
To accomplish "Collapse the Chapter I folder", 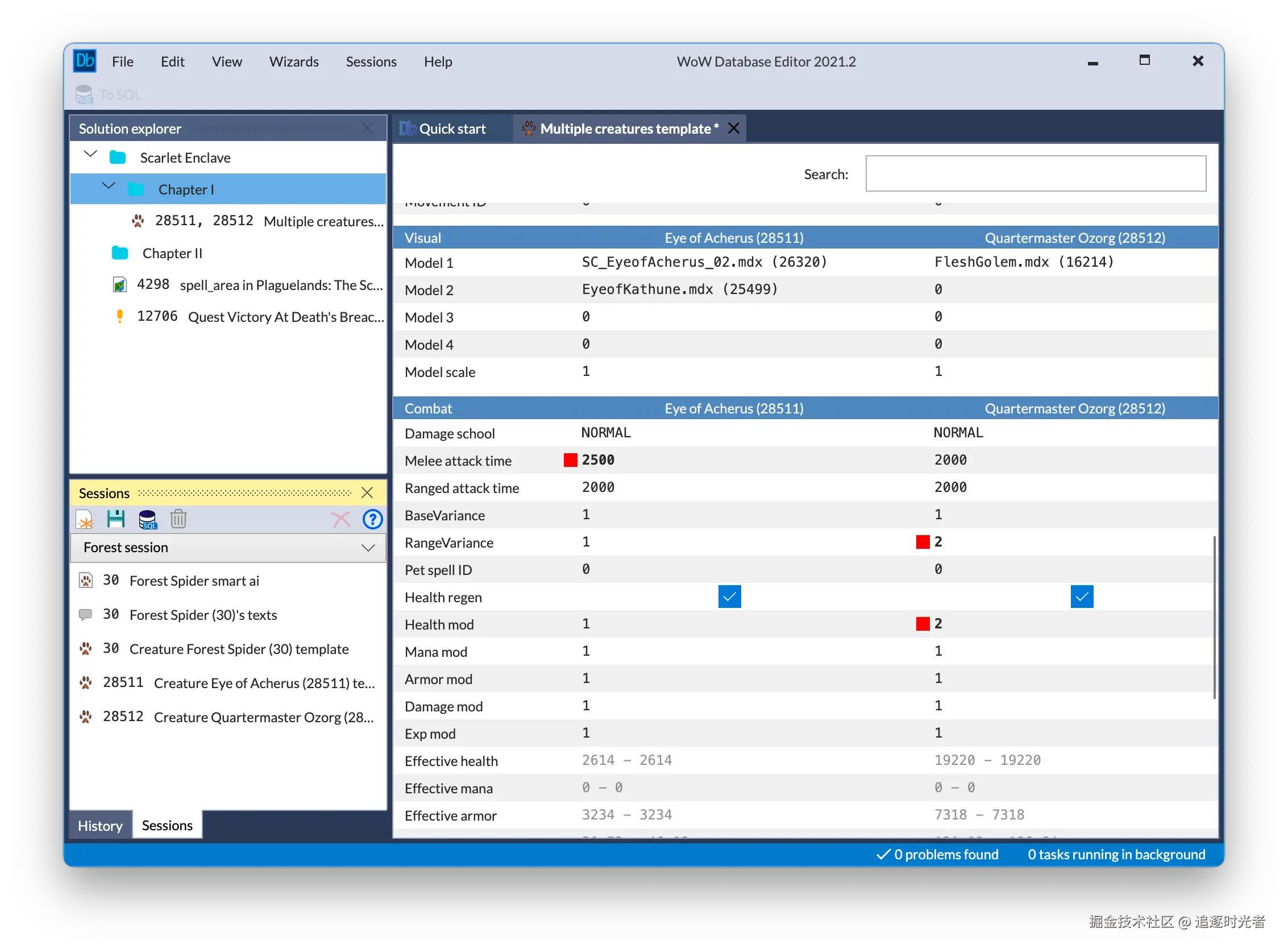I will [109, 185].
